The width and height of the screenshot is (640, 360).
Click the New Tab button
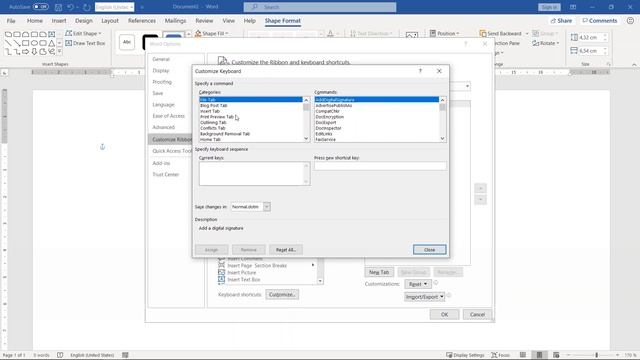coord(379,272)
